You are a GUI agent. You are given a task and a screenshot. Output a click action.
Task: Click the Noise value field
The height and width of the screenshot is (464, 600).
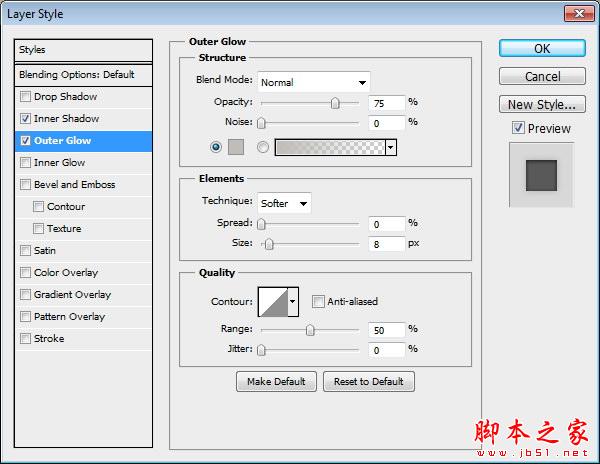click(x=386, y=123)
